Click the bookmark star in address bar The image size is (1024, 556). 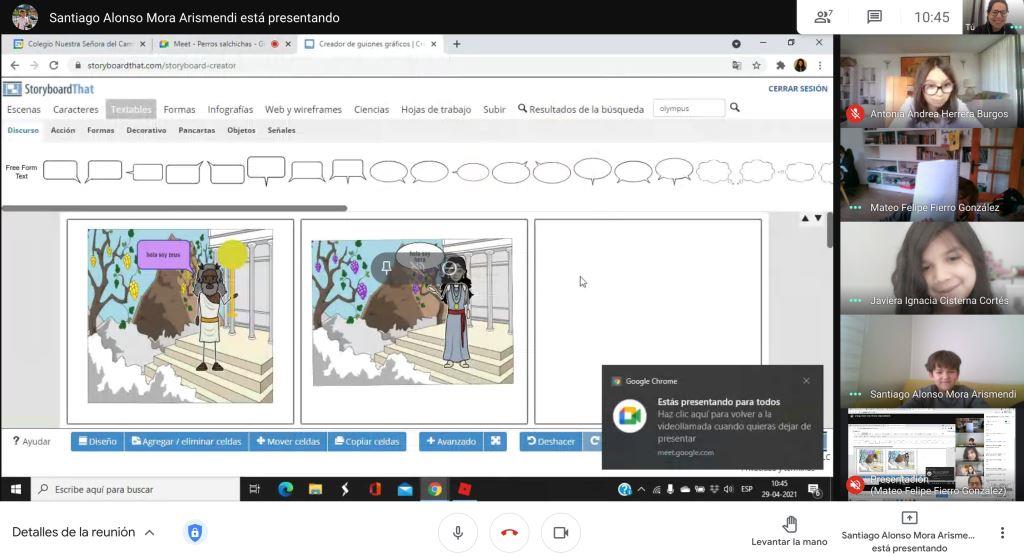[756, 65]
